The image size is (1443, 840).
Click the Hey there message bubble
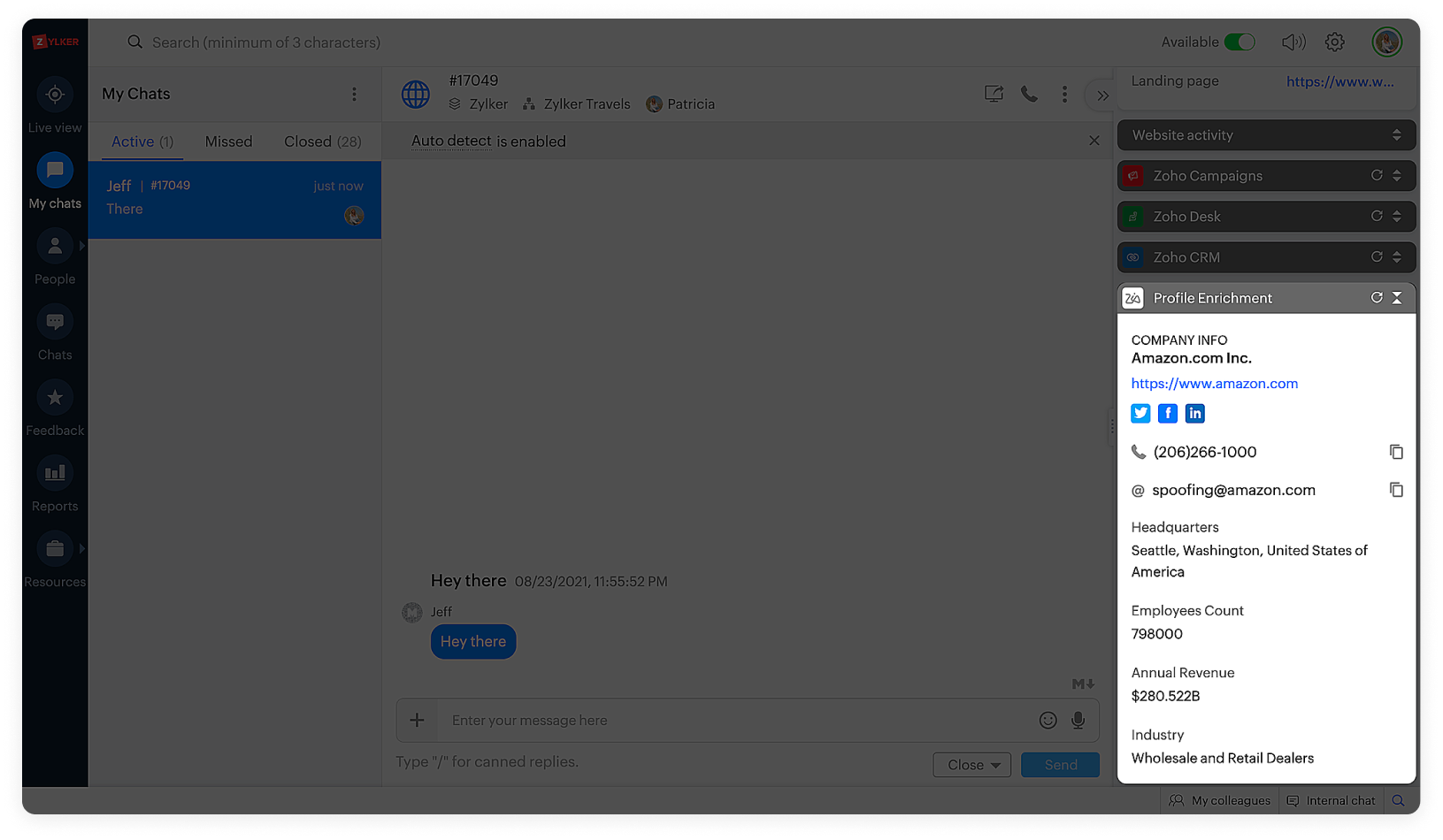[473, 642]
